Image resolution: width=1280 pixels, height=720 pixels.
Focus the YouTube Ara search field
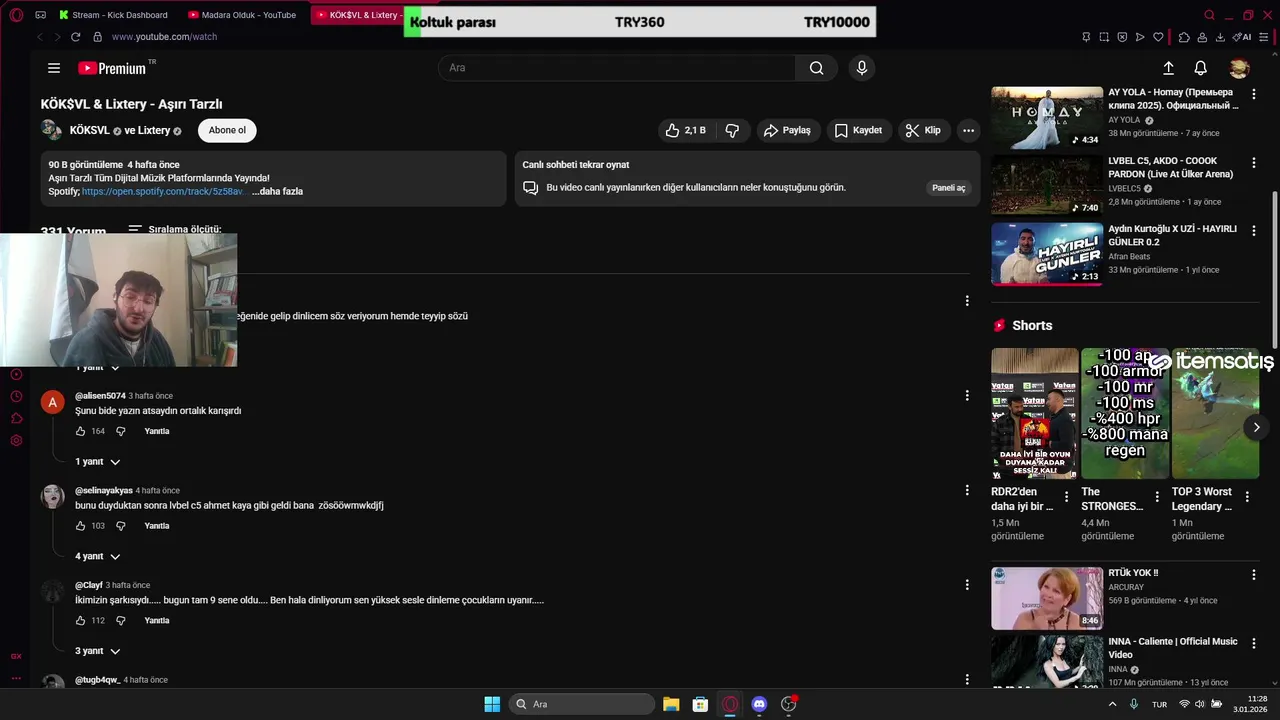coord(617,68)
